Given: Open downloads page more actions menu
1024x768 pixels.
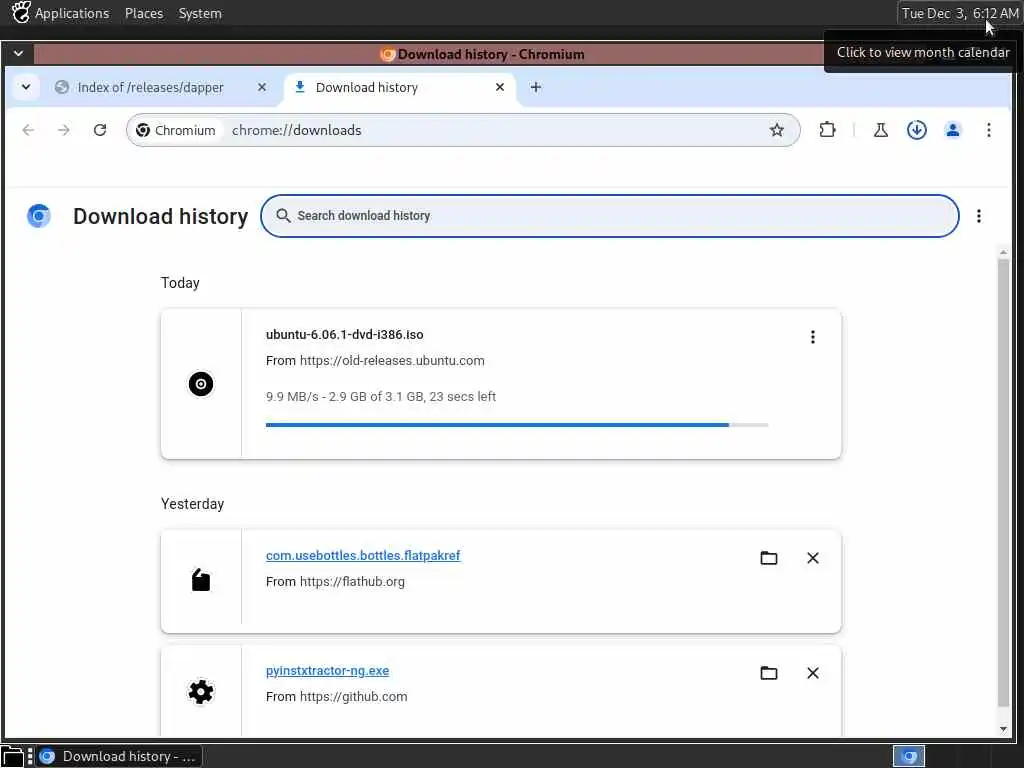Looking at the screenshot, I should coord(978,216).
